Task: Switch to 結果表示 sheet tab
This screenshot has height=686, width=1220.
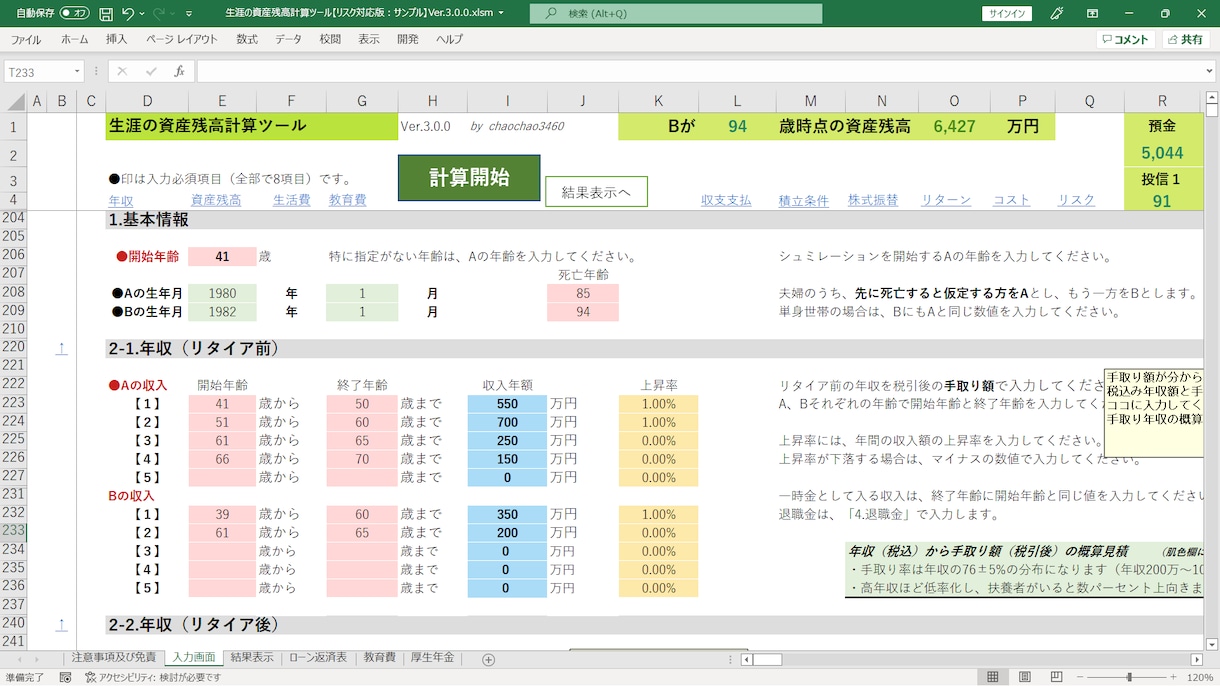Action: (x=251, y=658)
